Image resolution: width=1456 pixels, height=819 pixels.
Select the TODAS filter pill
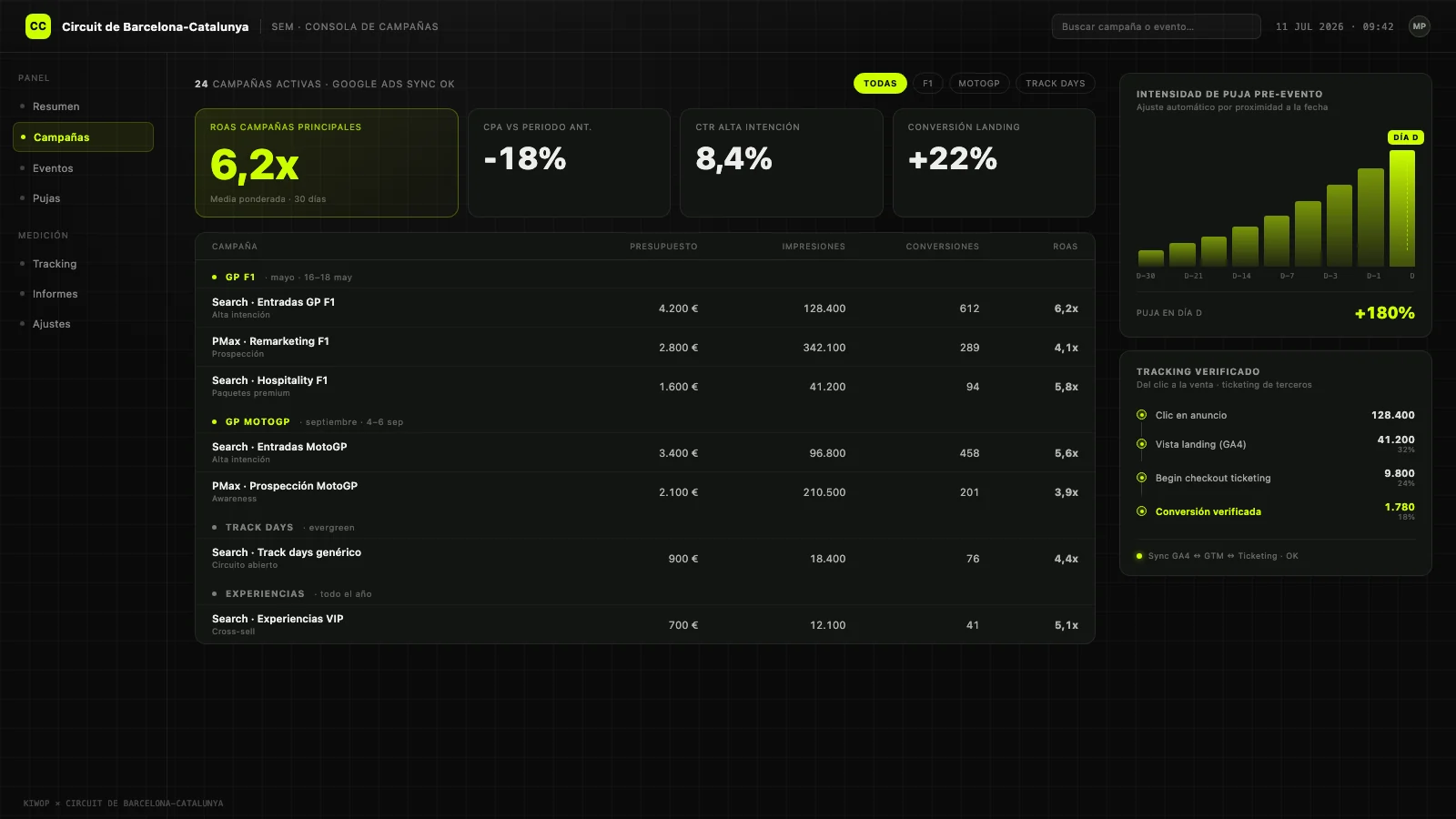(x=880, y=84)
